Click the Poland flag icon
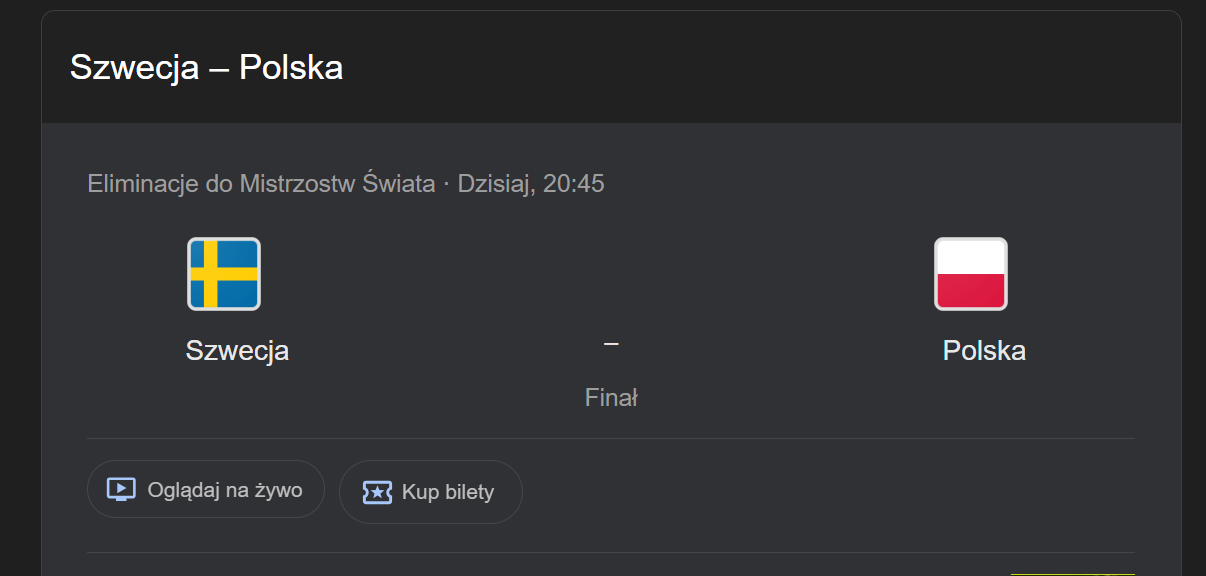This screenshot has height=576, width=1206. click(x=970, y=273)
